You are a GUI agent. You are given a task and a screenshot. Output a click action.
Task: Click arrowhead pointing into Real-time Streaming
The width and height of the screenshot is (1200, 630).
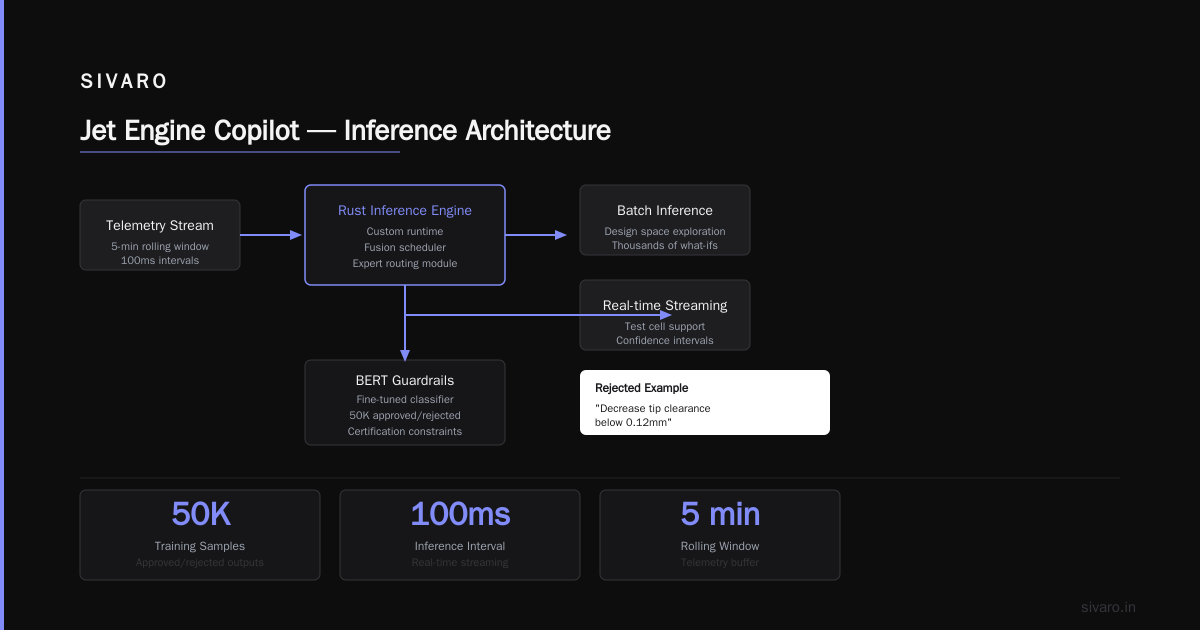(x=666, y=315)
